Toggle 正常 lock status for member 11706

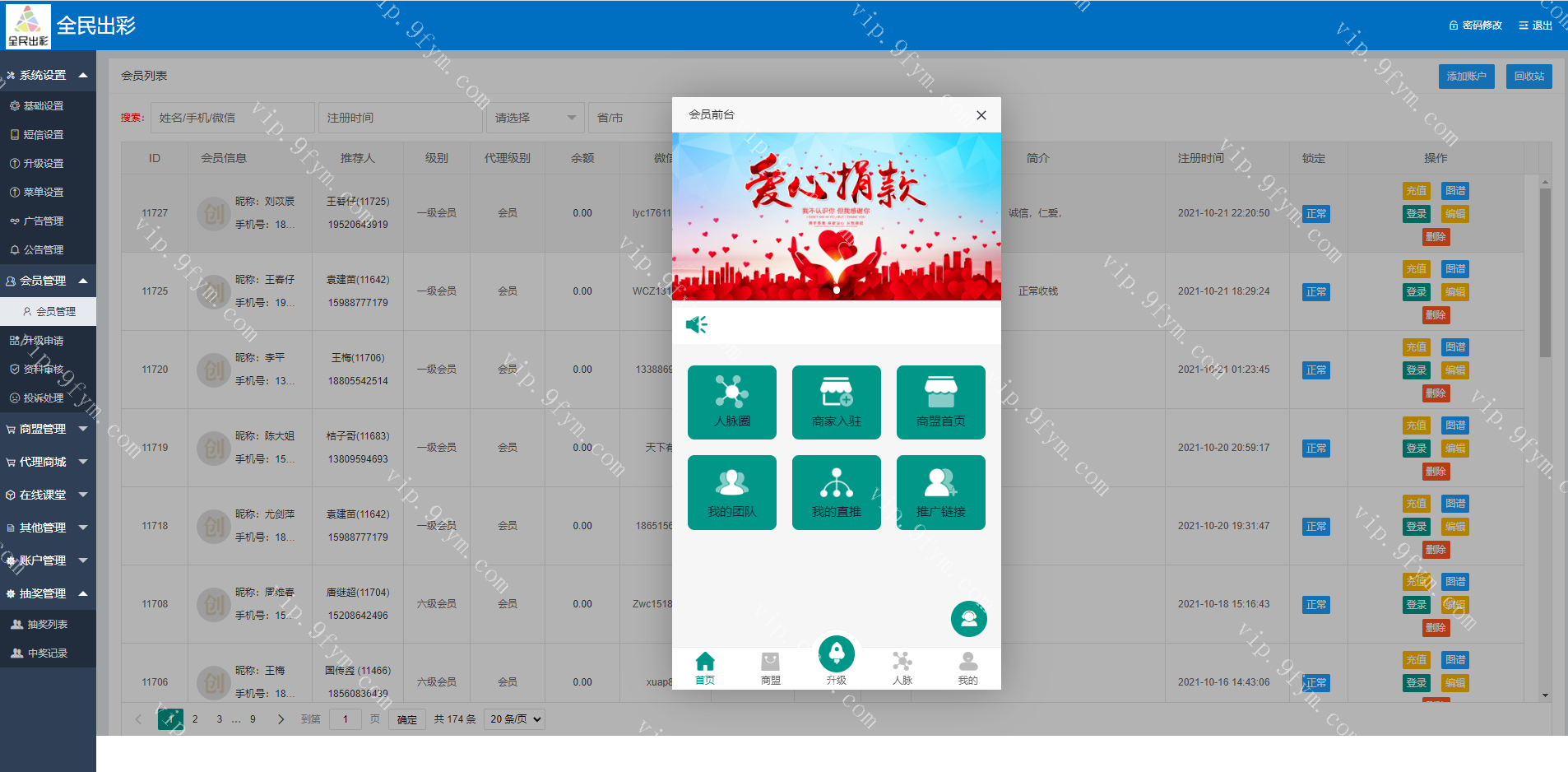pyautogui.click(x=1315, y=682)
